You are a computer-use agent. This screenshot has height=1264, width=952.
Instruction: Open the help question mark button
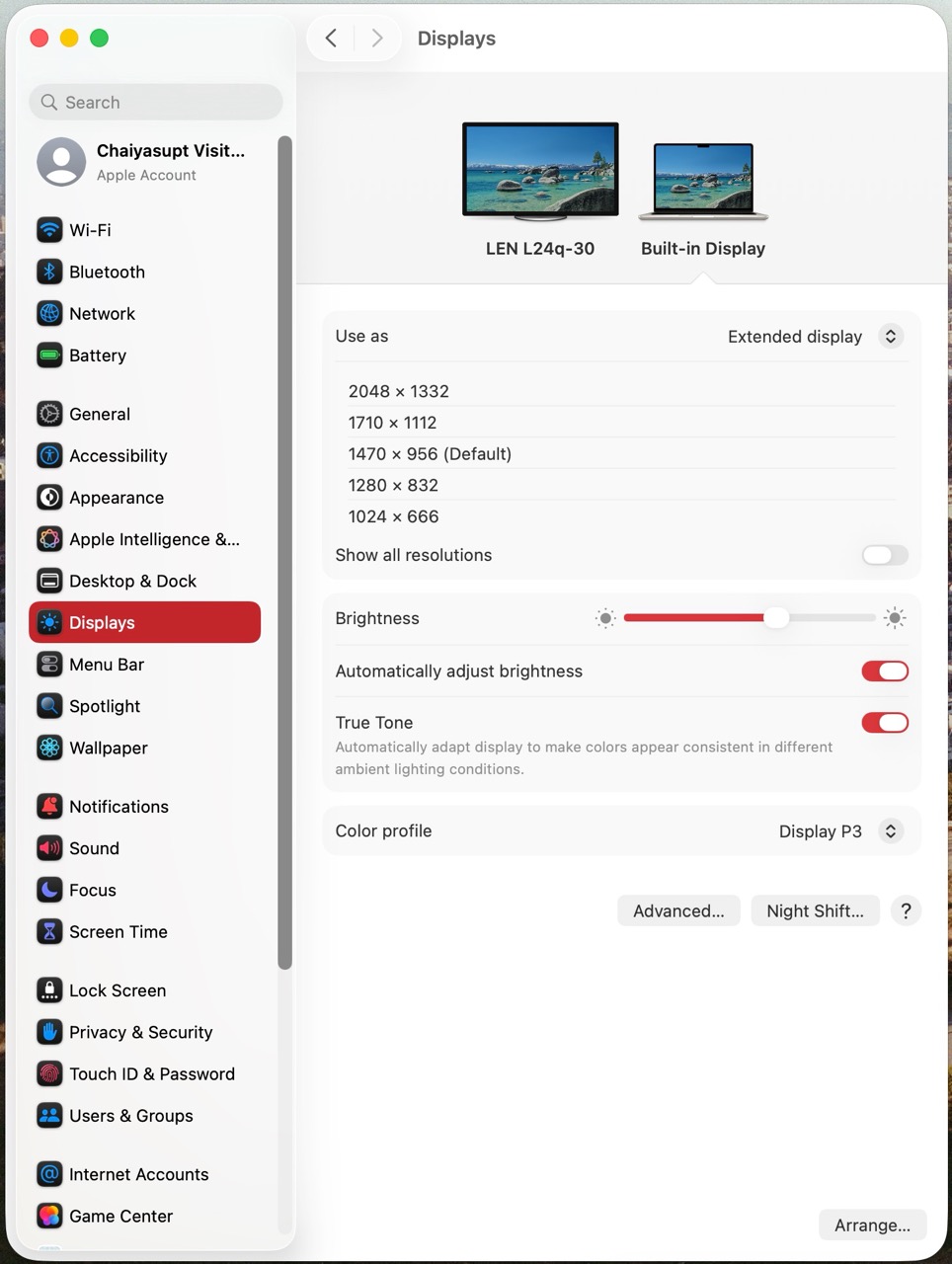pyautogui.click(x=906, y=910)
